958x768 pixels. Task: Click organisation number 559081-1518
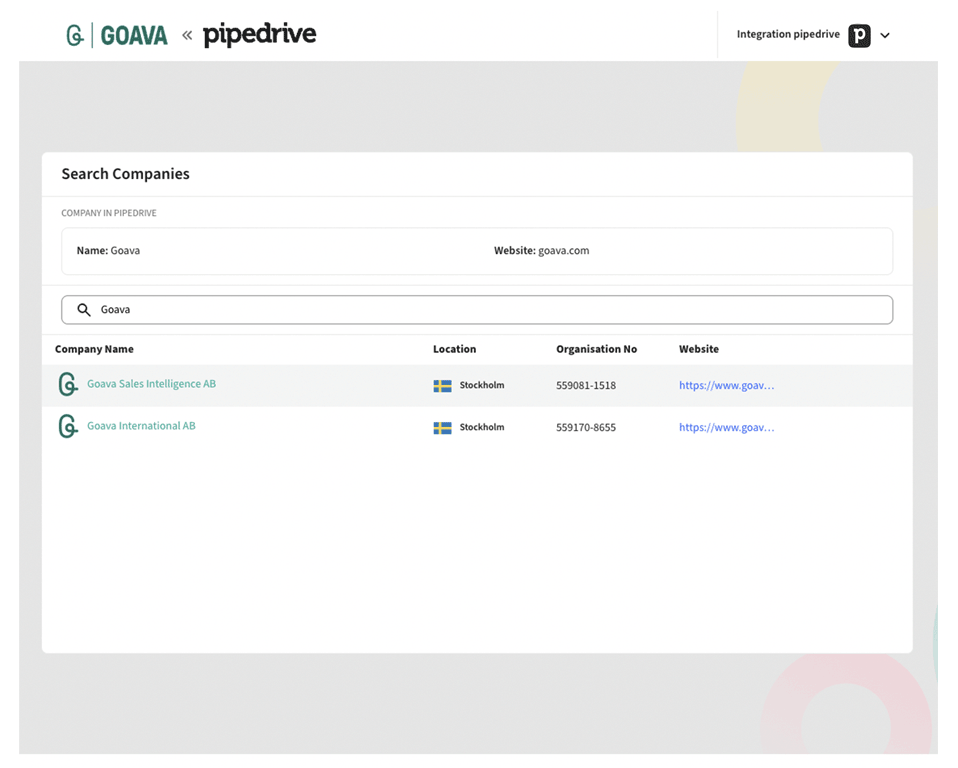pyautogui.click(x=586, y=386)
